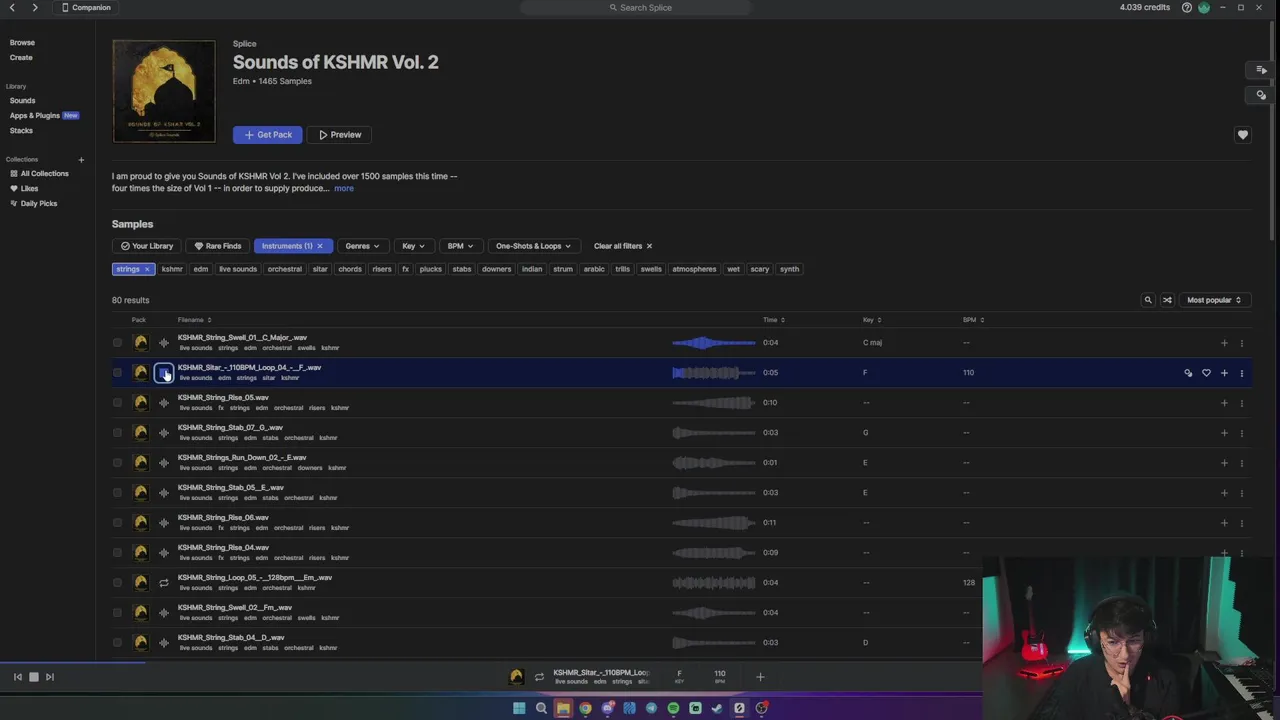Open the Key filter dropdown
The height and width of the screenshot is (720, 1280).
[413, 246]
